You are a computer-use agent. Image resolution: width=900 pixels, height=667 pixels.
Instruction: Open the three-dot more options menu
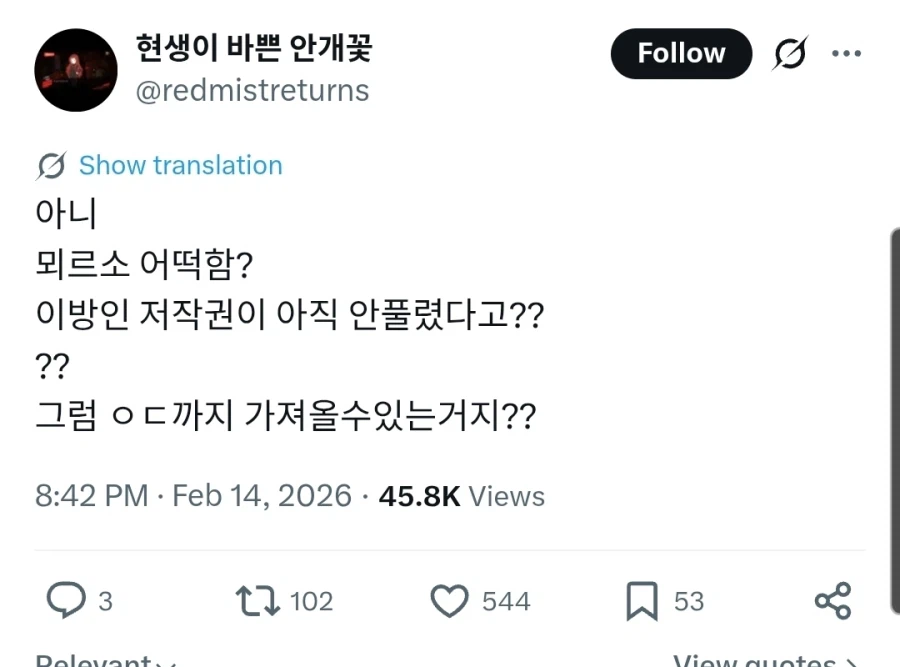coord(847,54)
